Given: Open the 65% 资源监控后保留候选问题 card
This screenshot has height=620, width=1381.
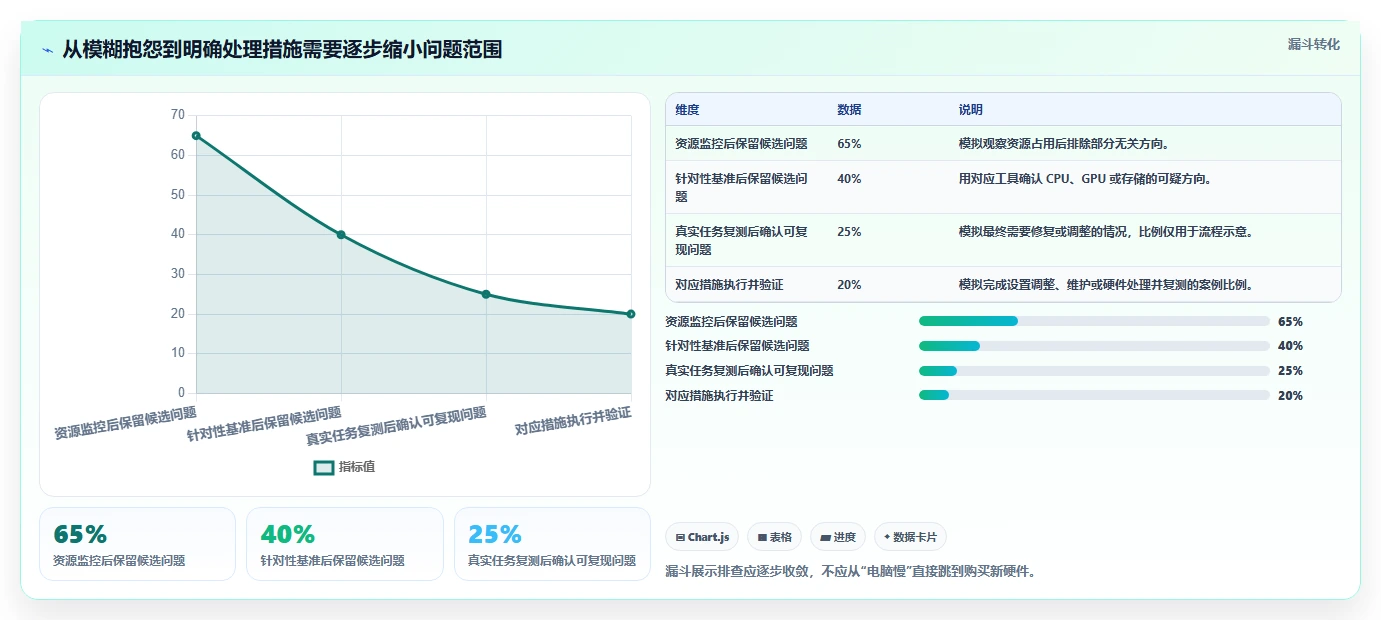Looking at the screenshot, I should (137, 544).
